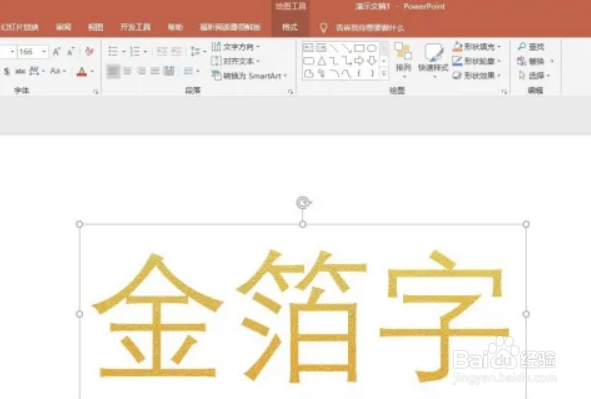The width and height of the screenshot is (591, 399).
Task: Select the Right Brace shape
Action: [x=372, y=73]
